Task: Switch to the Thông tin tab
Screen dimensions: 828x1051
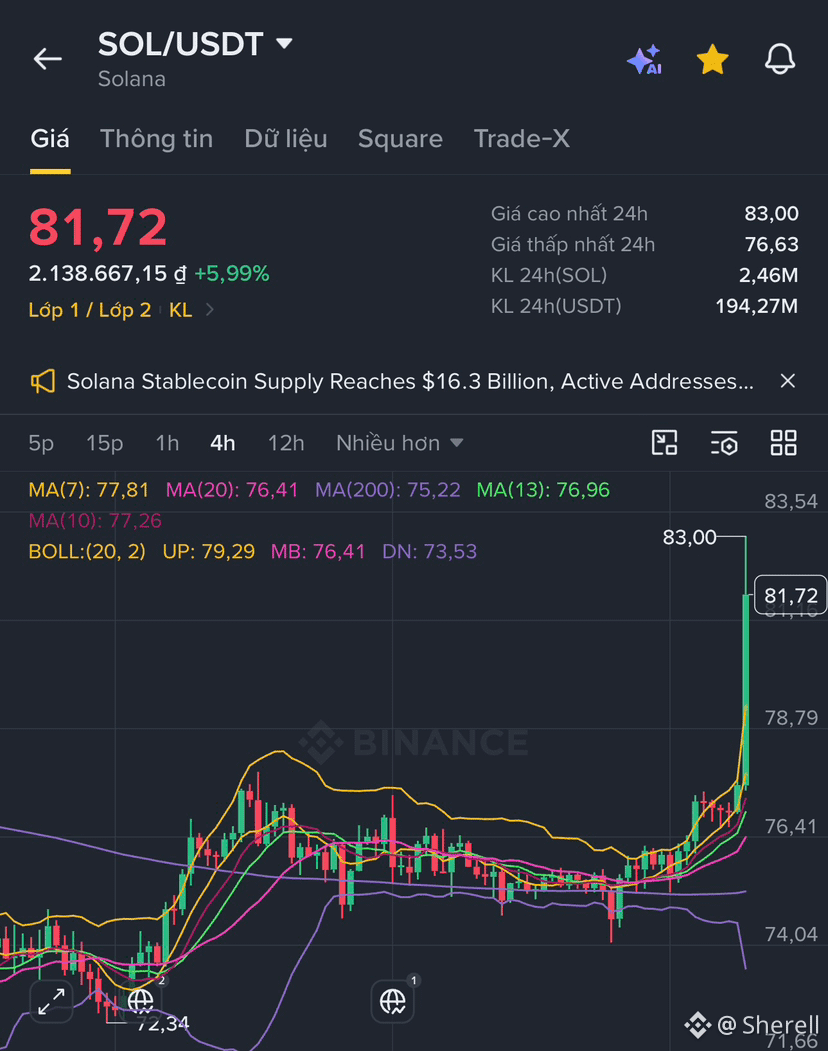Action: click(156, 139)
